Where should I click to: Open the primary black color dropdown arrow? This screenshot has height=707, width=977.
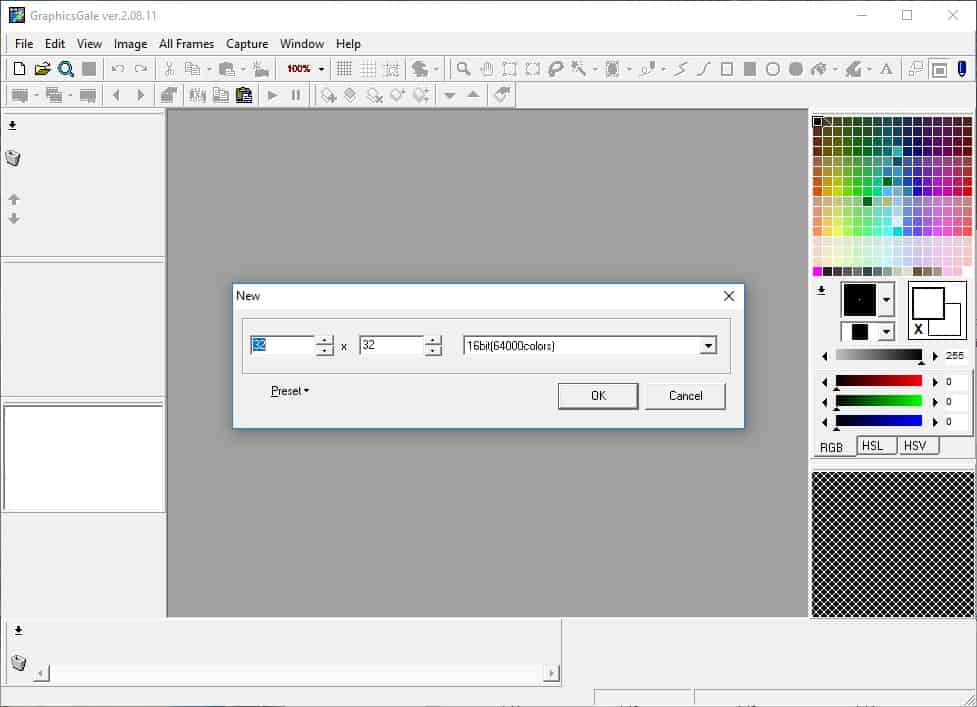pyautogui.click(x=886, y=300)
